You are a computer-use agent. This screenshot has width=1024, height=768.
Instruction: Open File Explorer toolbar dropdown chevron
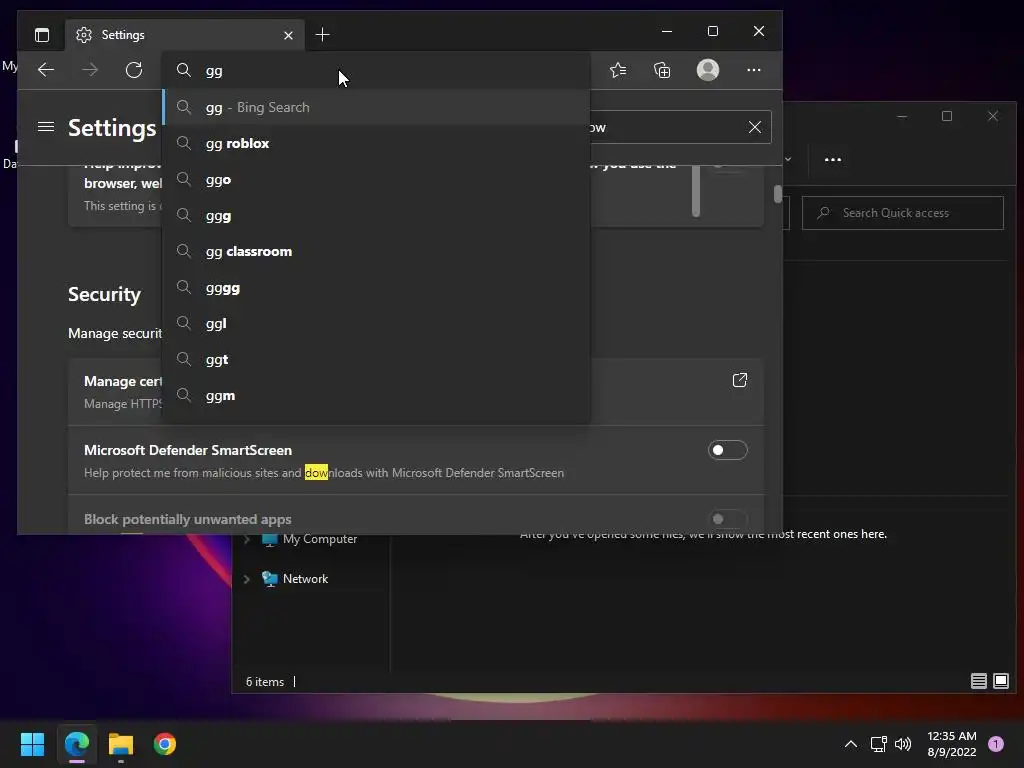click(x=788, y=159)
